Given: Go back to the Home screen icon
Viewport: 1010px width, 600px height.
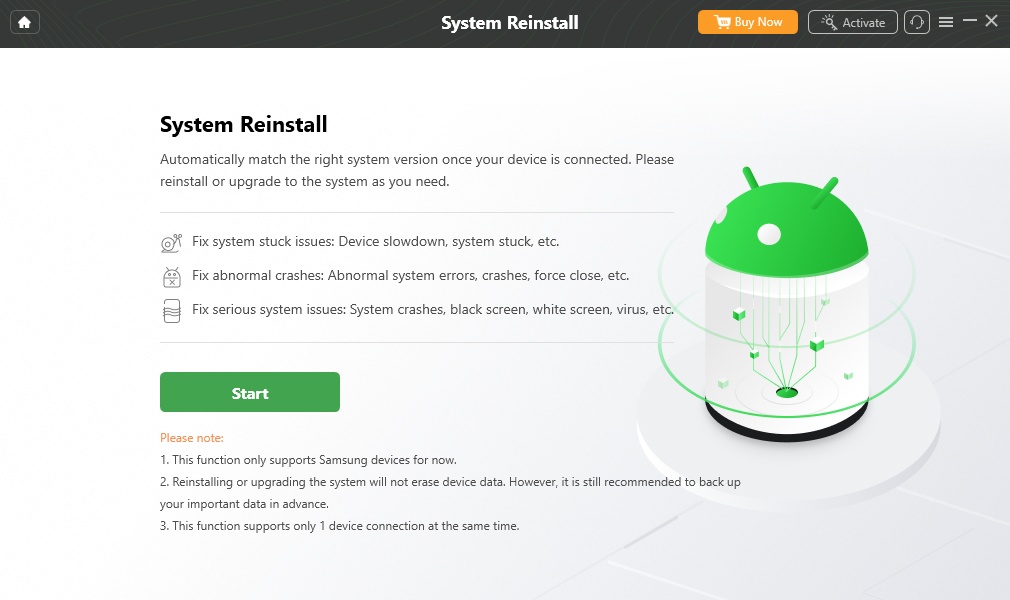Looking at the screenshot, I should click(x=24, y=23).
